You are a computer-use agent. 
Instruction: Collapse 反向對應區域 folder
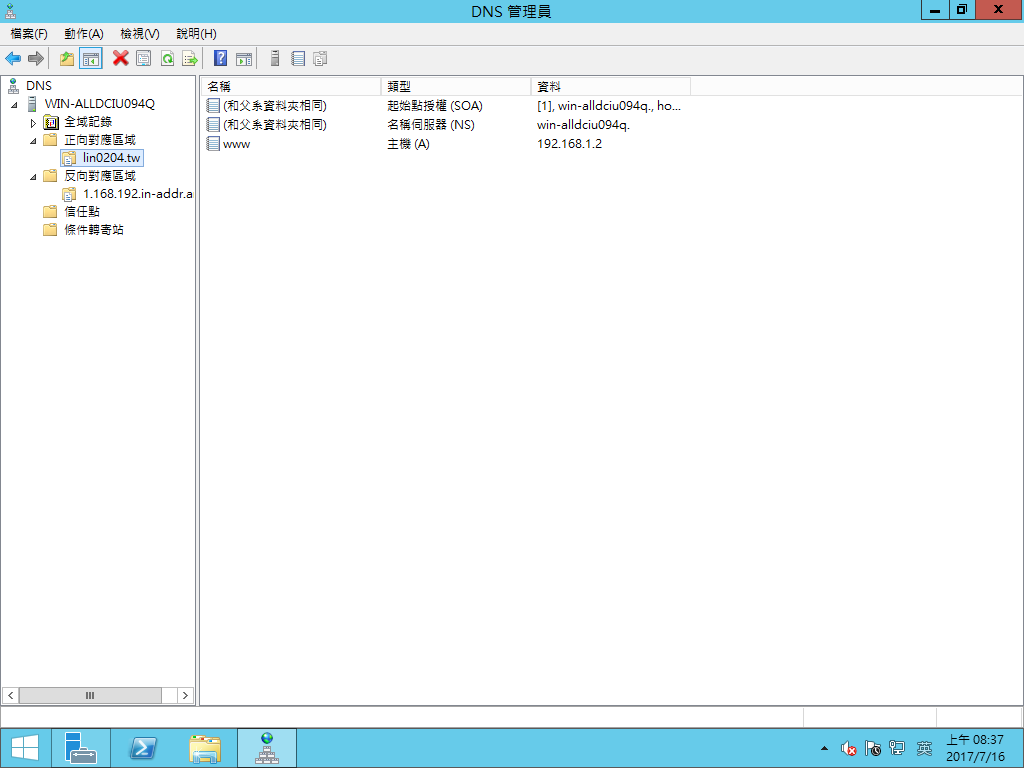point(33,176)
